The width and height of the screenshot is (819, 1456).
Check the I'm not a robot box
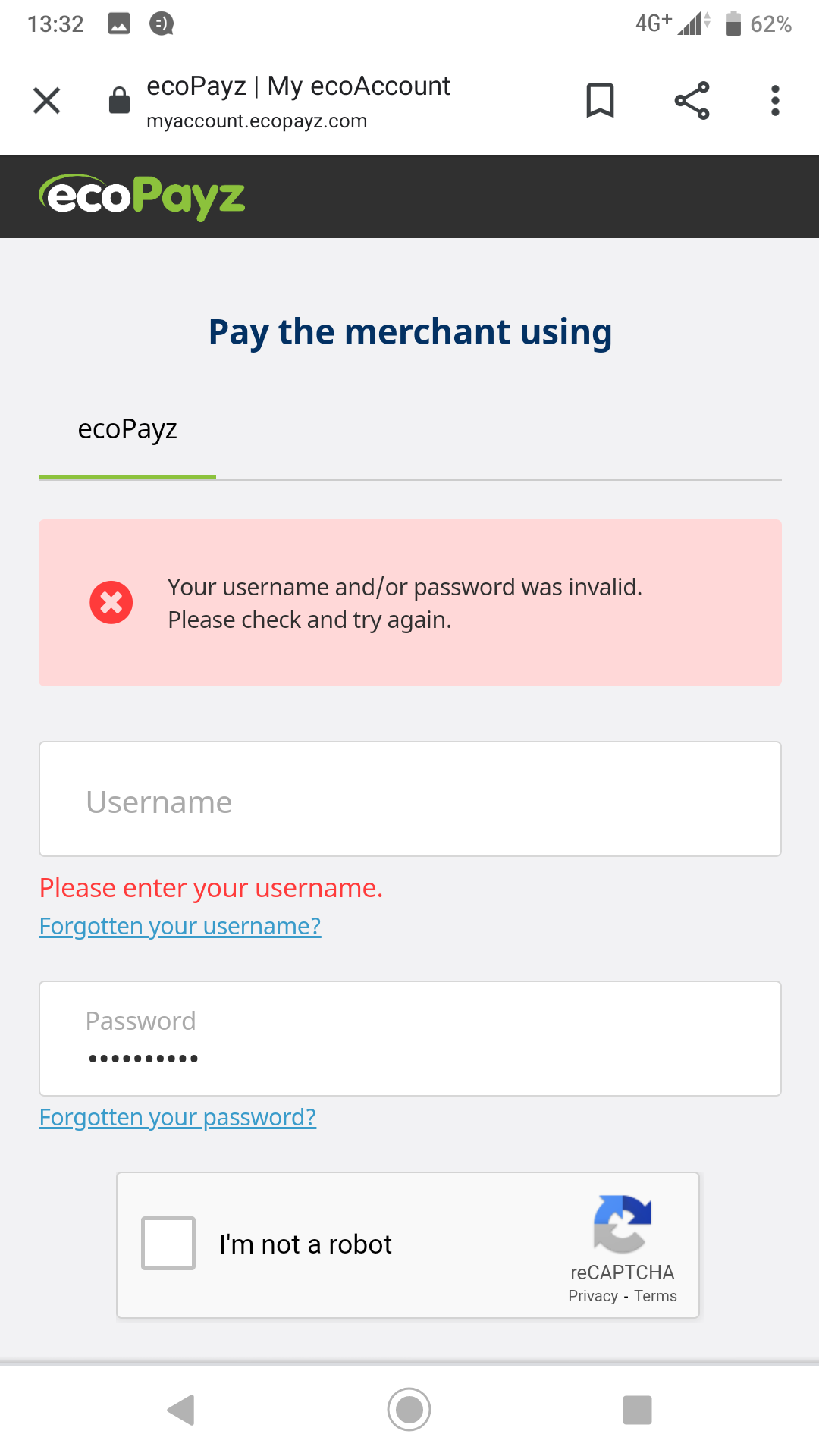click(x=168, y=1243)
